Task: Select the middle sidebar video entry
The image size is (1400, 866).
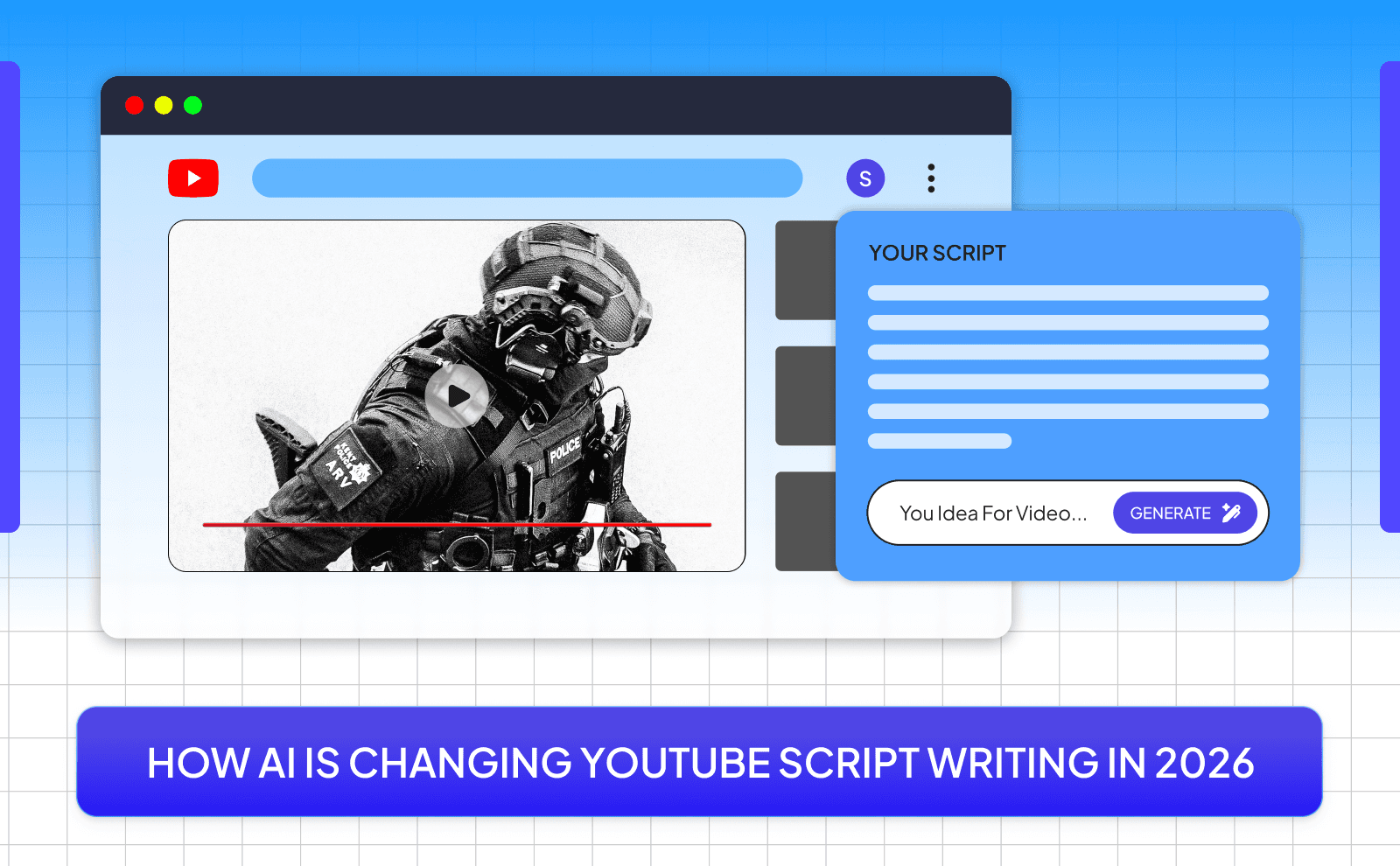Action: 807,395
